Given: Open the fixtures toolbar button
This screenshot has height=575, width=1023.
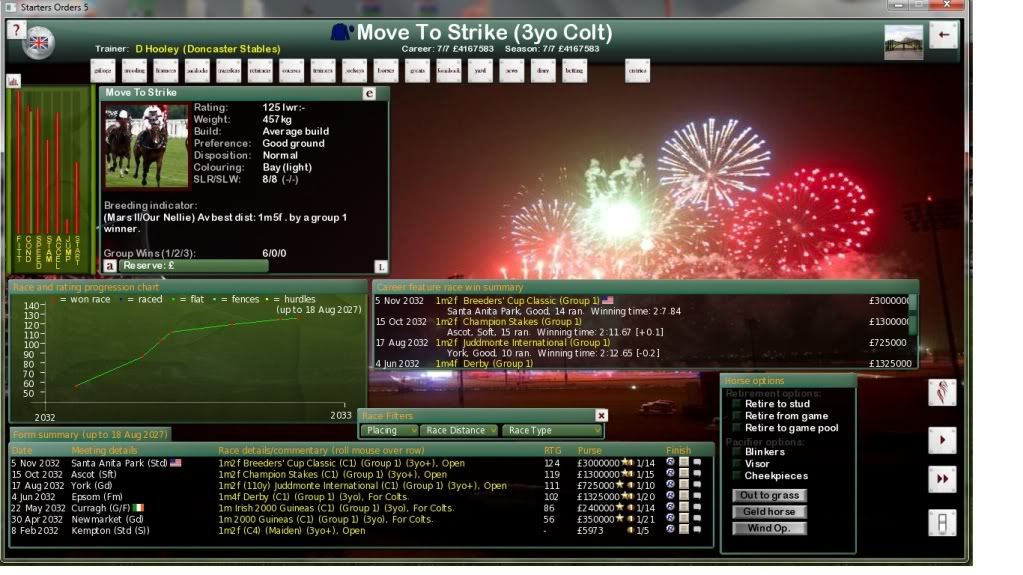Looking at the screenshot, I should (166, 70).
